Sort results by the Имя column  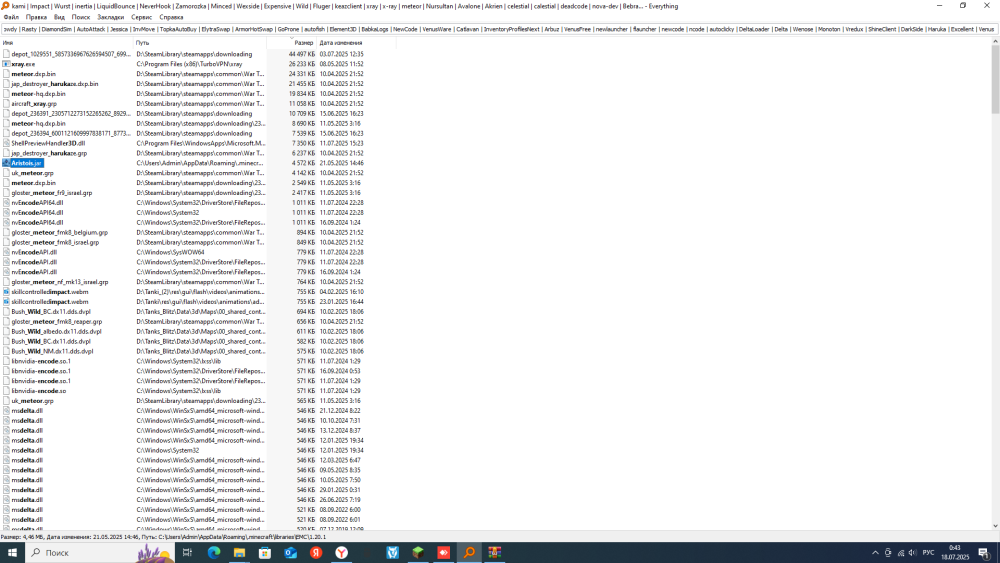(66, 43)
